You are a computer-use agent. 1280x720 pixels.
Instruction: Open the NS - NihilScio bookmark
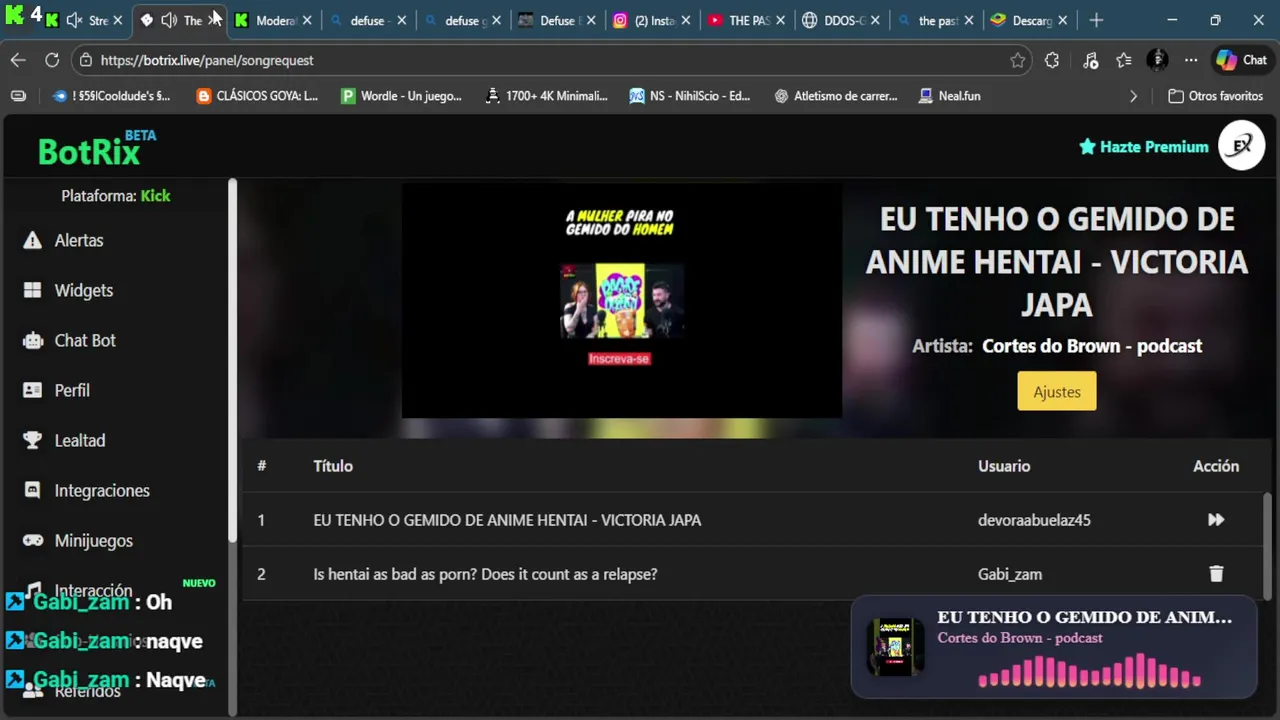pos(690,96)
